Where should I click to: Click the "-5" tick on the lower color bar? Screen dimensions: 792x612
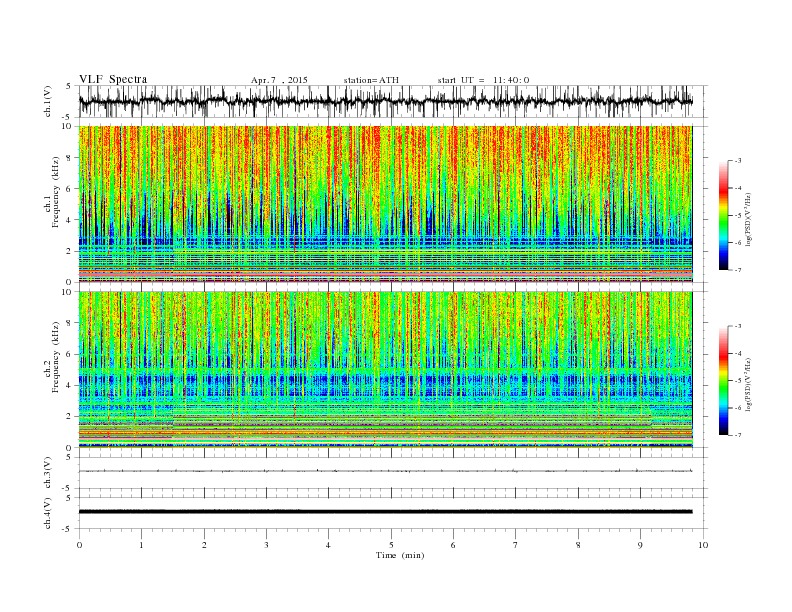[737, 381]
